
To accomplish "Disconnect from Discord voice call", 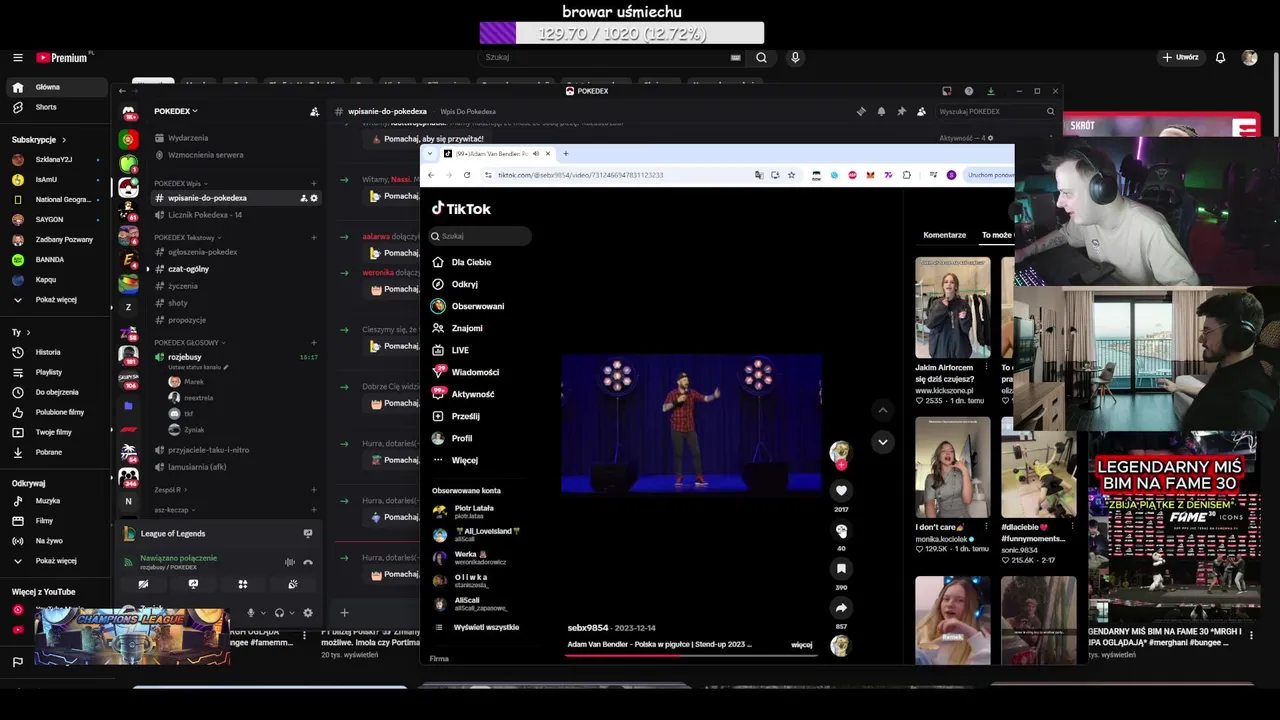I will pos(308,562).
